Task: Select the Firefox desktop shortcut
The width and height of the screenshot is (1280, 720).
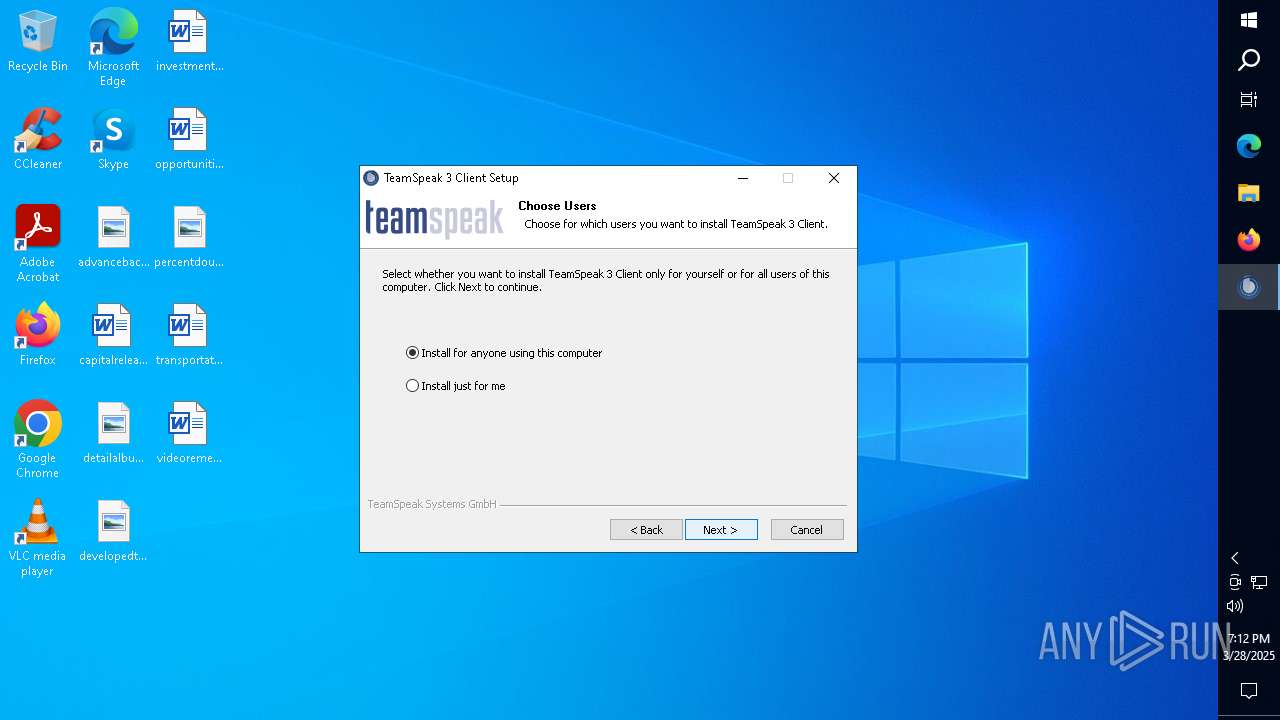Action: click(38, 335)
